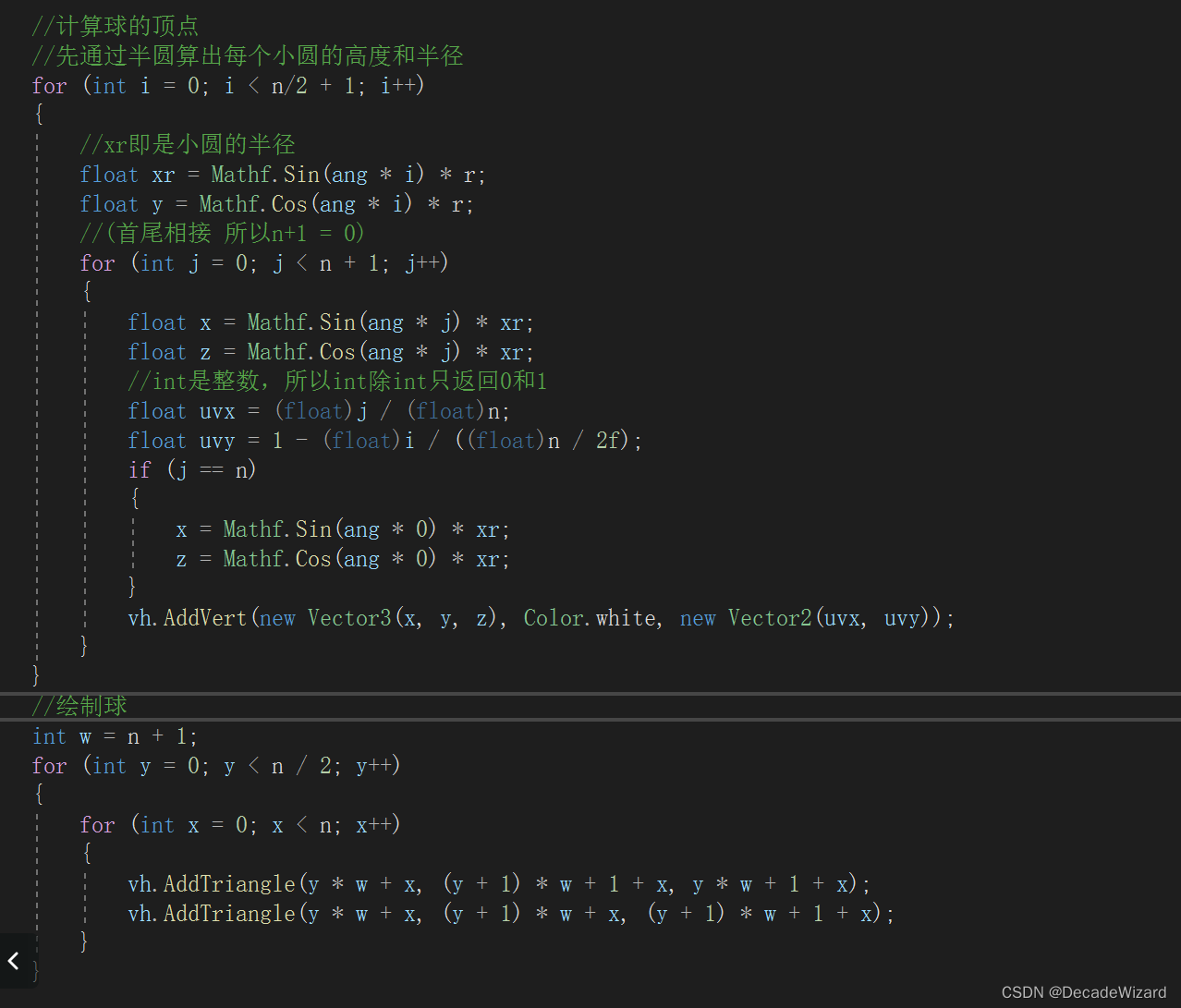Viewport: 1181px width, 1008px height.
Task: Click the 'if (j == n)' statement
Action: [x=192, y=470]
